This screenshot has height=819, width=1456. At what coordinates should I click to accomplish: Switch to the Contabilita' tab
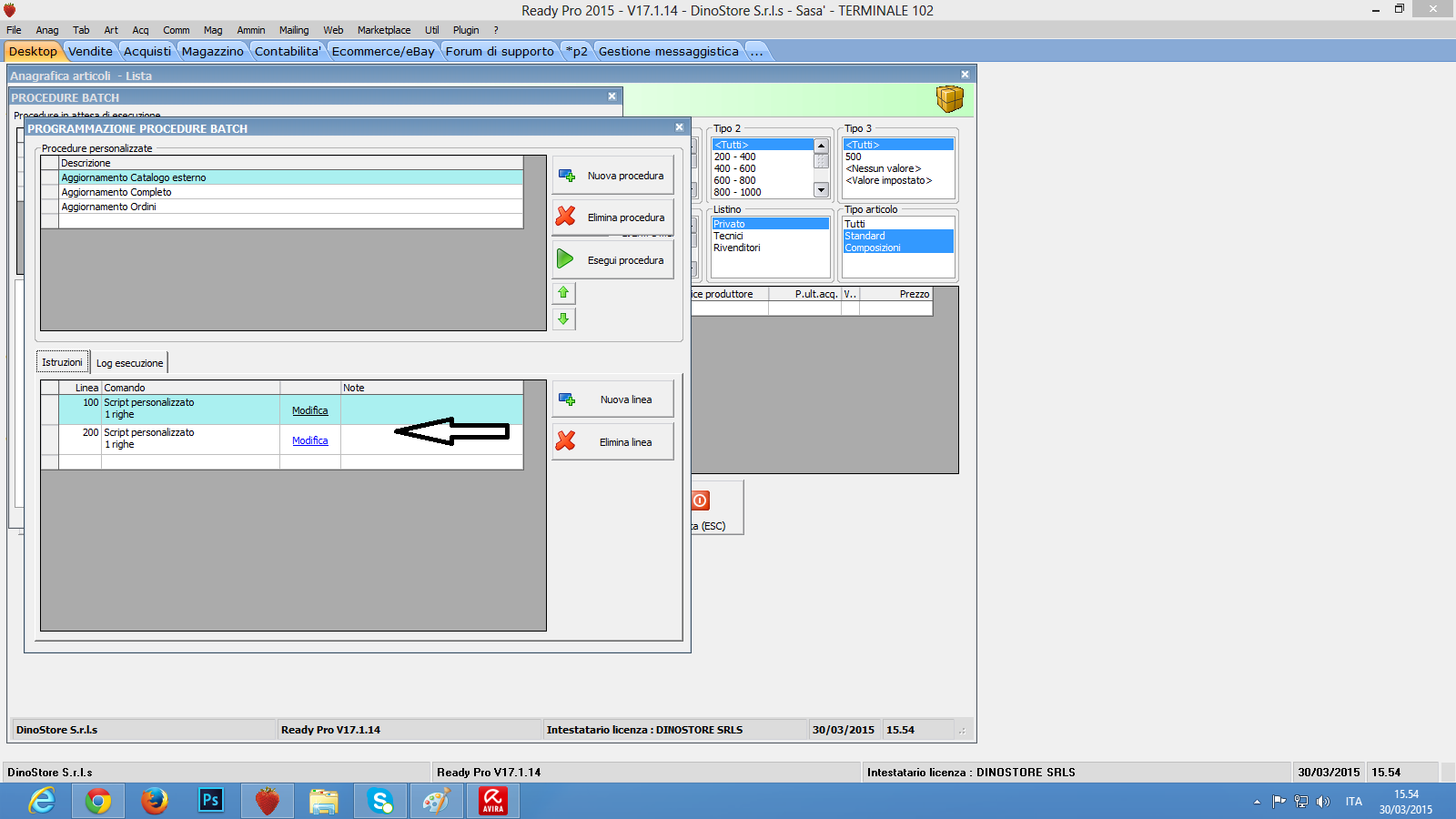pos(288,51)
